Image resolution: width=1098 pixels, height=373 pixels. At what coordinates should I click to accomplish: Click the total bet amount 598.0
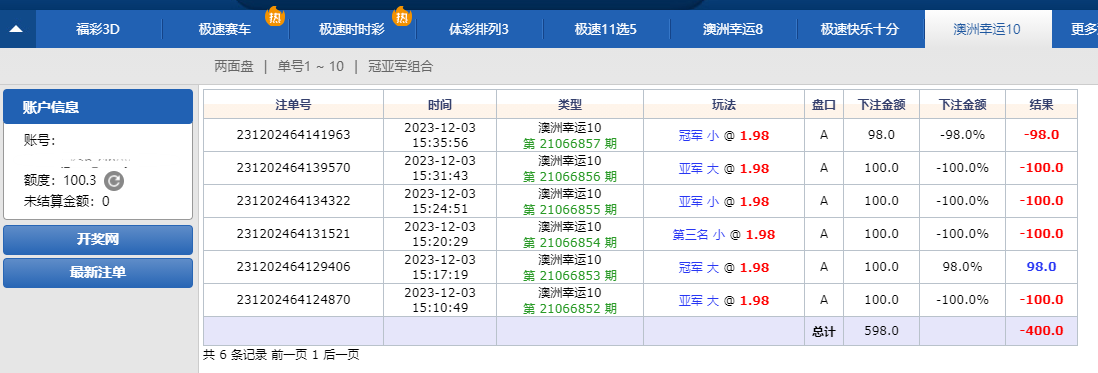tap(882, 330)
